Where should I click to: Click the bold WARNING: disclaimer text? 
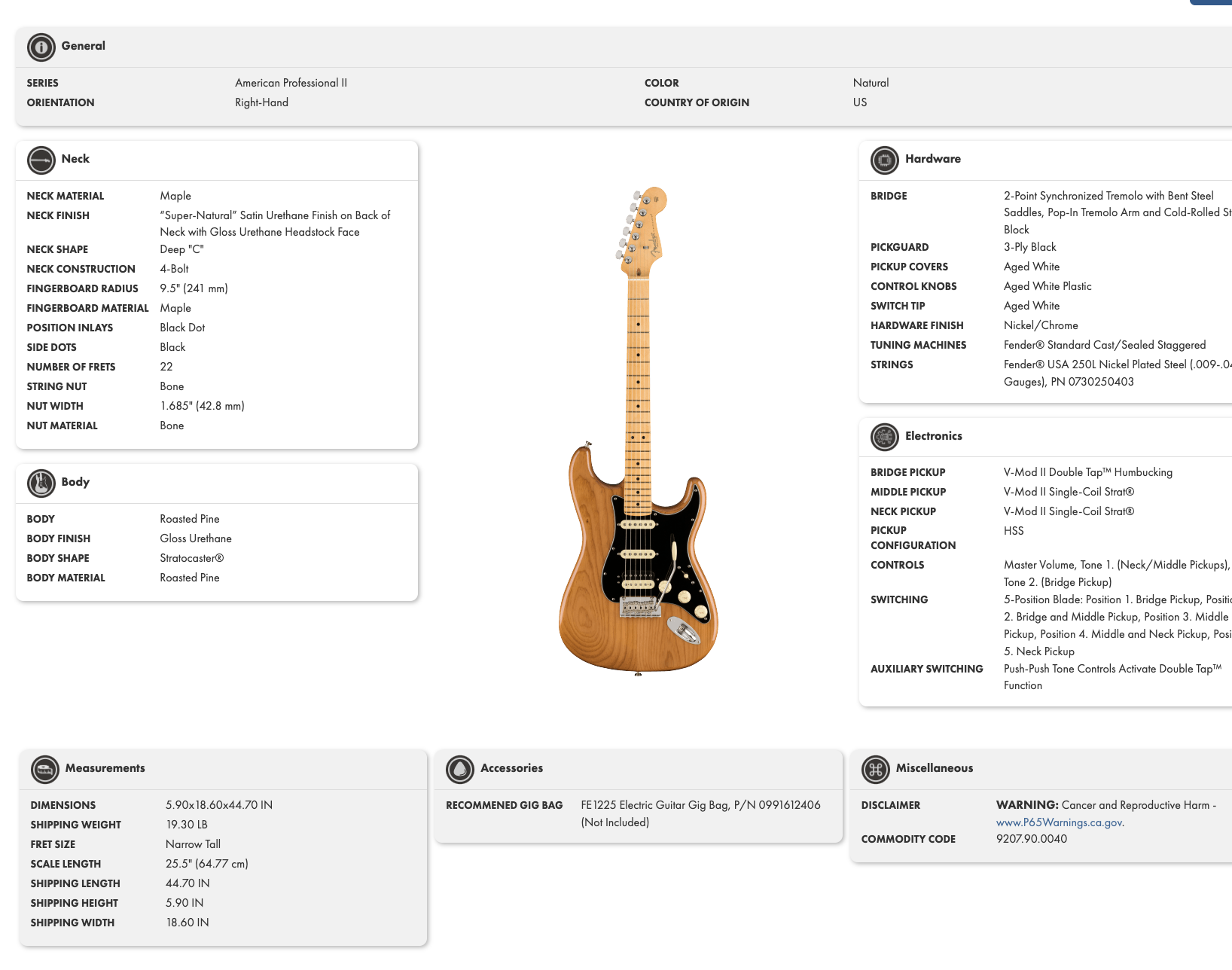[1027, 805]
